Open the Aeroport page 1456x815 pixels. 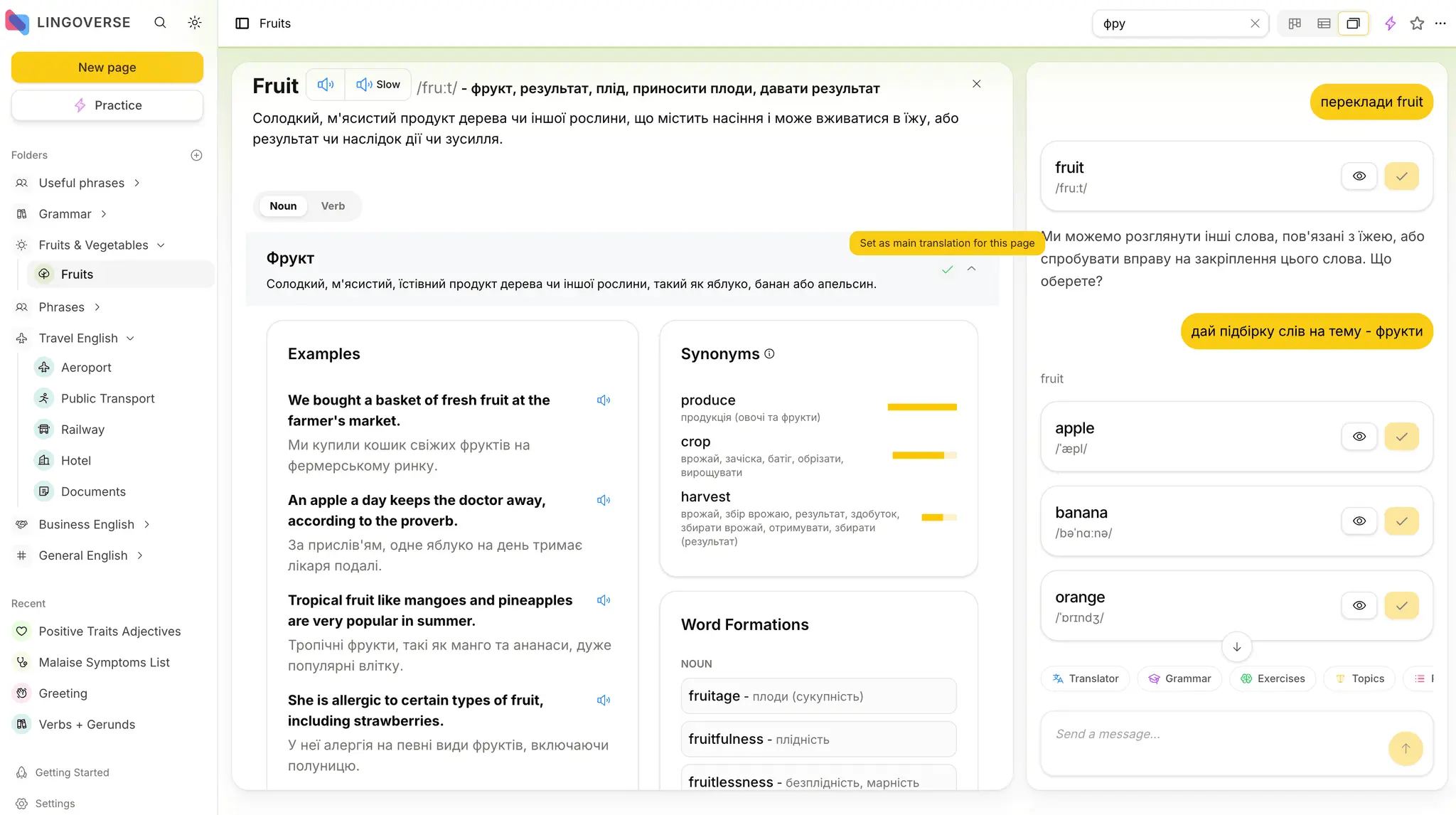[86, 368]
